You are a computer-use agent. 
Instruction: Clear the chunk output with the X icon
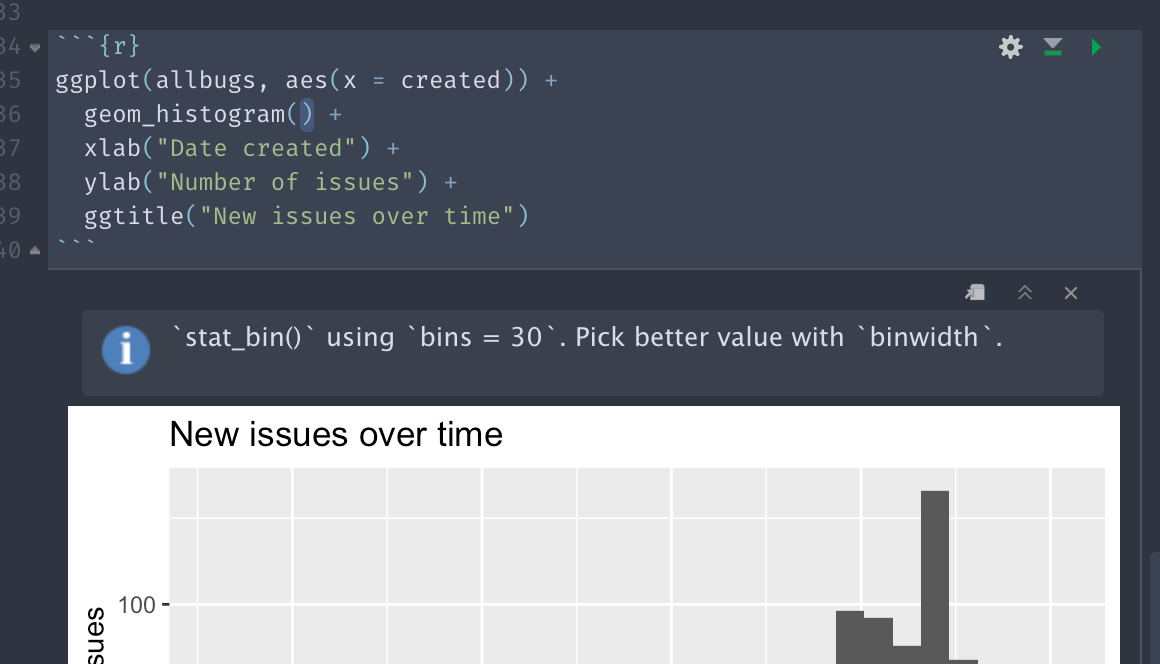[x=1070, y=293]
